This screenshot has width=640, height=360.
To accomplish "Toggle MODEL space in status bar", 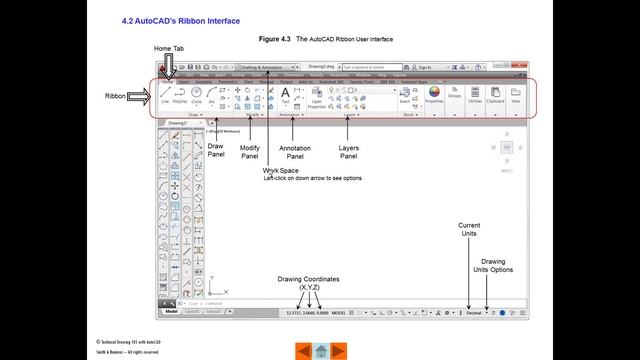I will pos(338,313).
